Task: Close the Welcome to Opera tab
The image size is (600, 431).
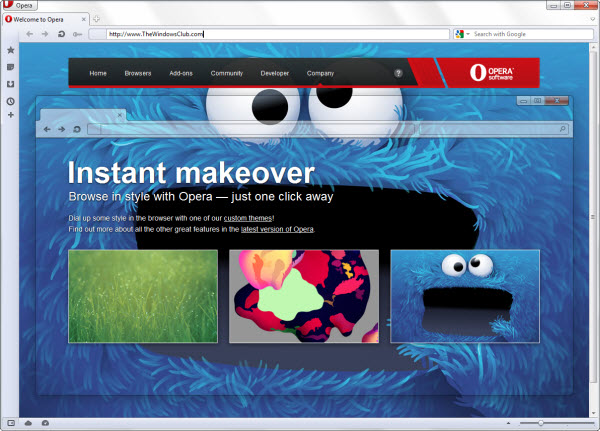Action: (83, 20)
